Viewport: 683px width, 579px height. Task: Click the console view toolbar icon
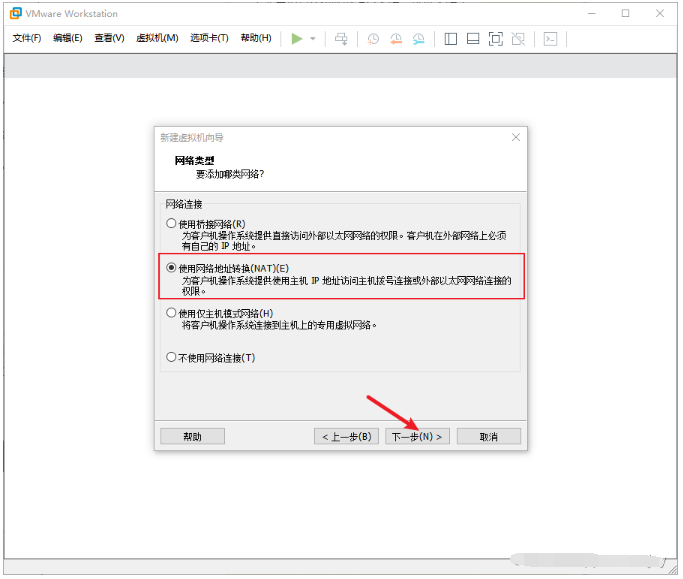(x=551, y=39)
